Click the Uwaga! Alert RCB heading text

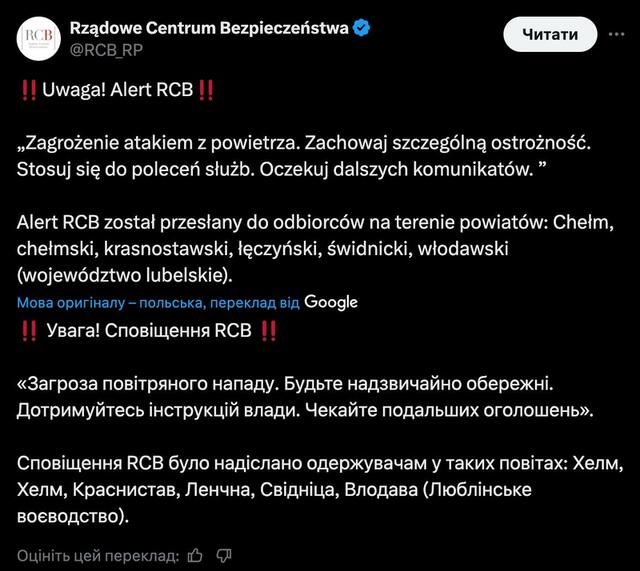(116, 90)
